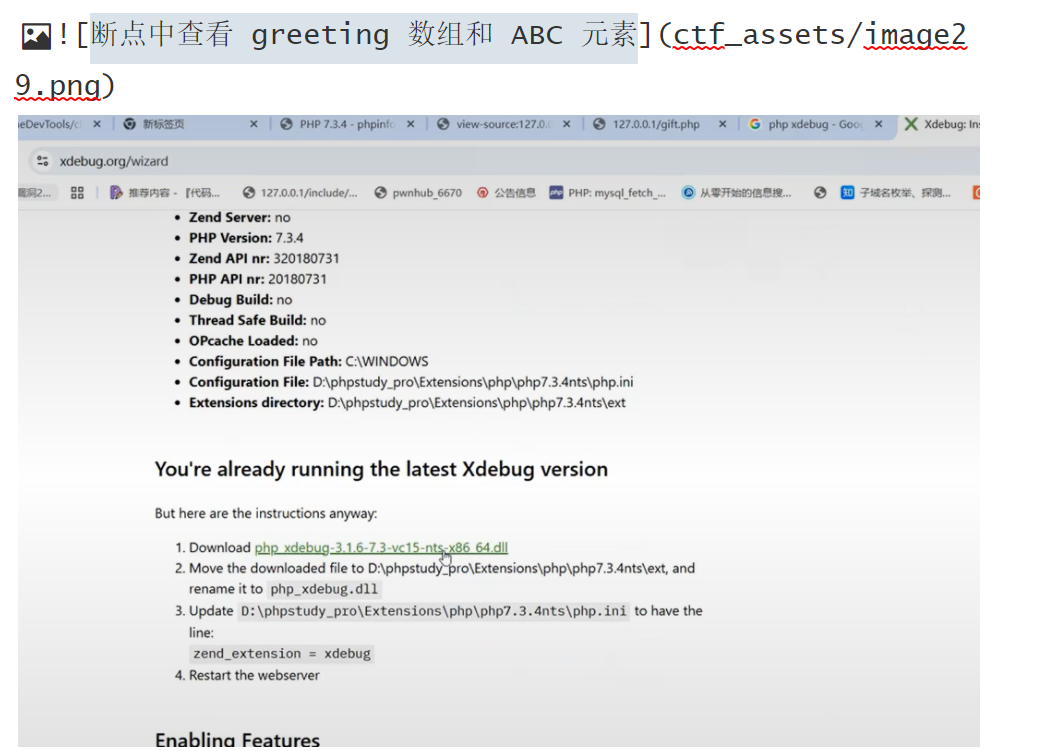Close the DevTools browser tab
This screenshot has width=1038, height=751.
coord(97,124)
